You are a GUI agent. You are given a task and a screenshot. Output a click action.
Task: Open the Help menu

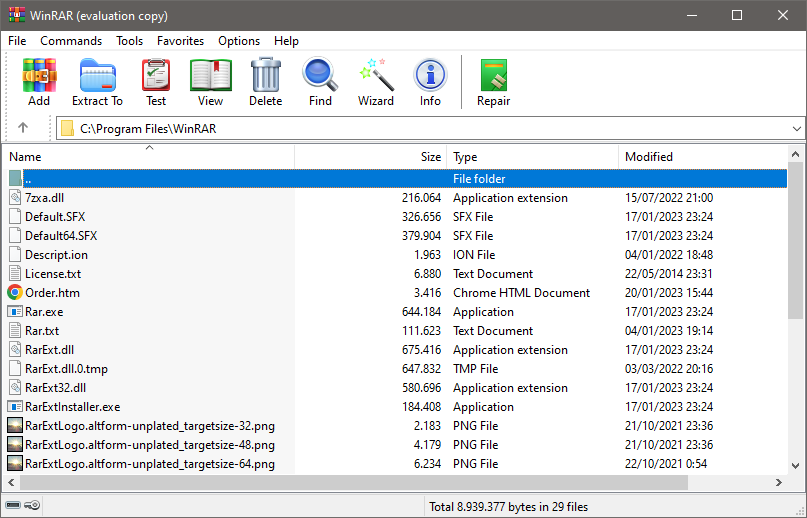pos(286,41)
